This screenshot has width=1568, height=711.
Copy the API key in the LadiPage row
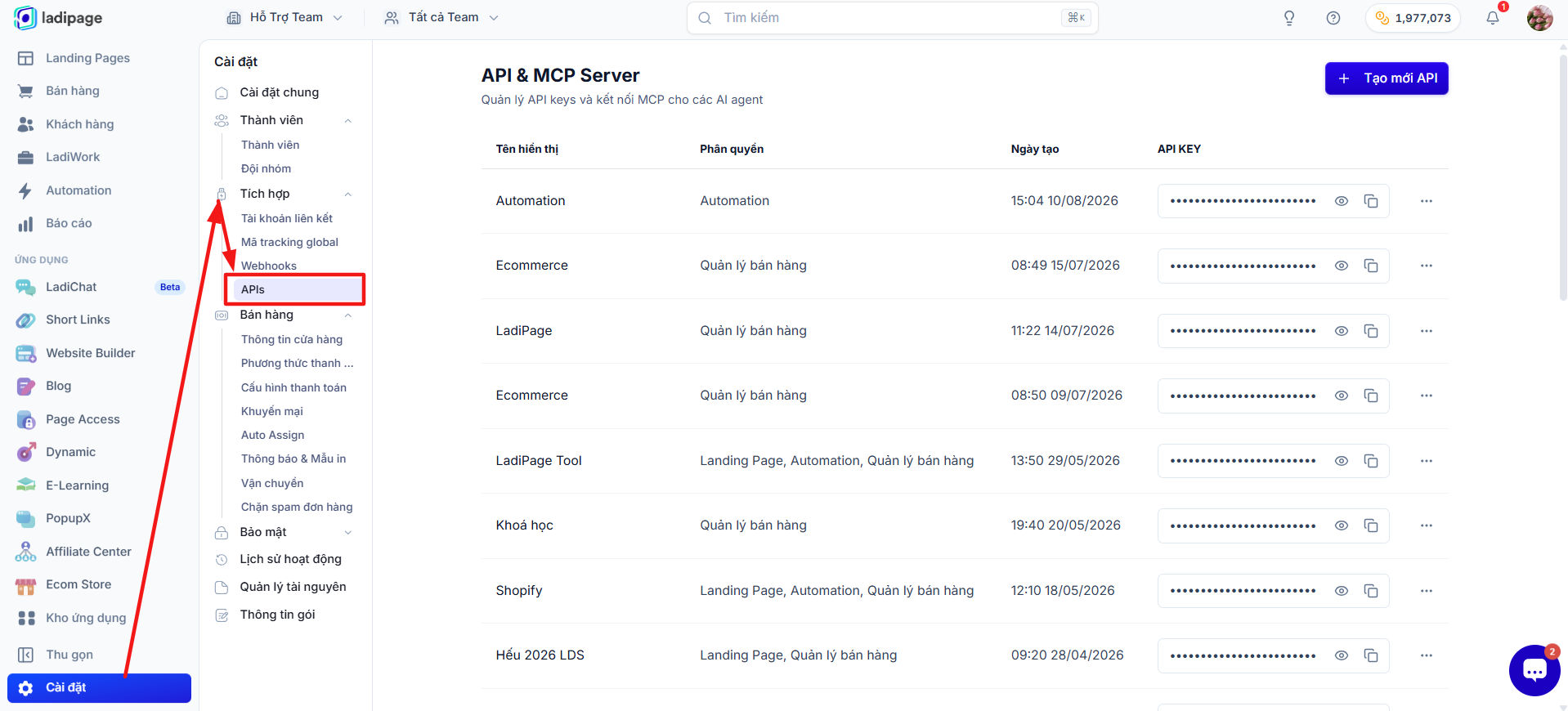tap(1371, 331)
